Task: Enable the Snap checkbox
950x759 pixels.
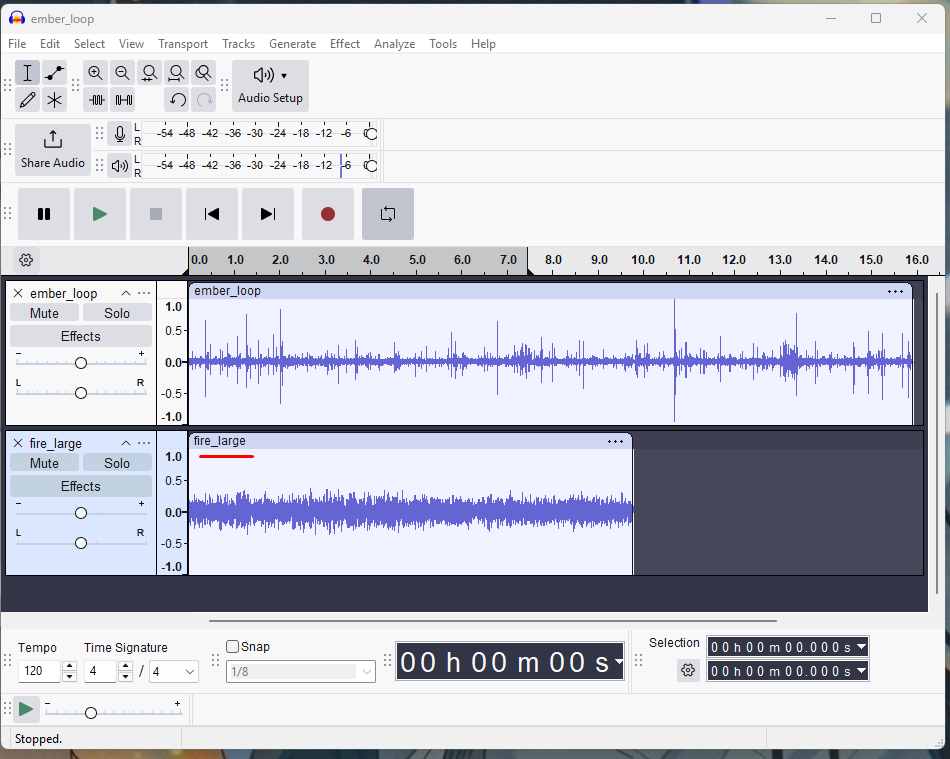Action: pyautogui.click(x=233, y=647)
